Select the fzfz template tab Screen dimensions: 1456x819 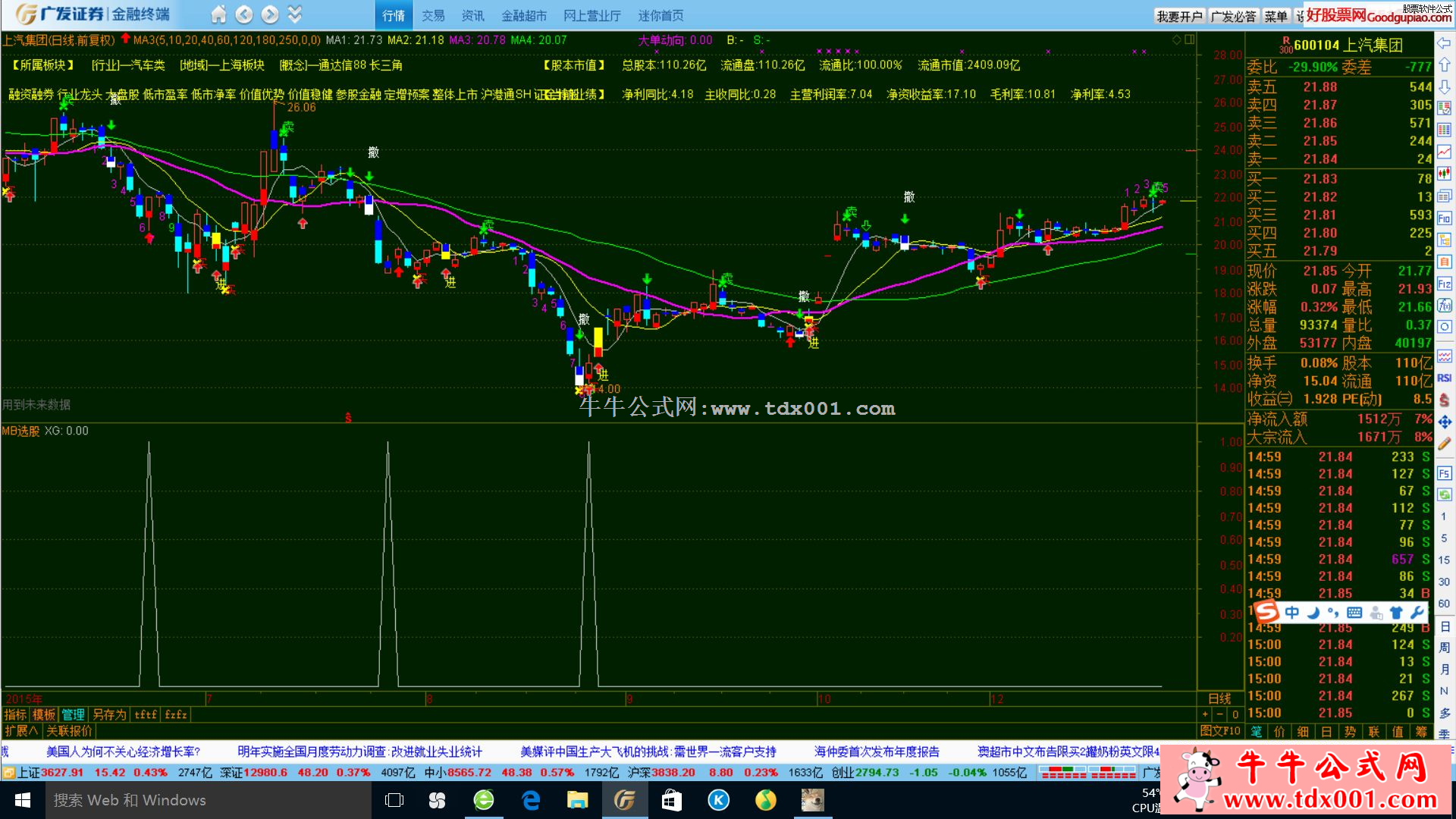click(x=176, y=714)
